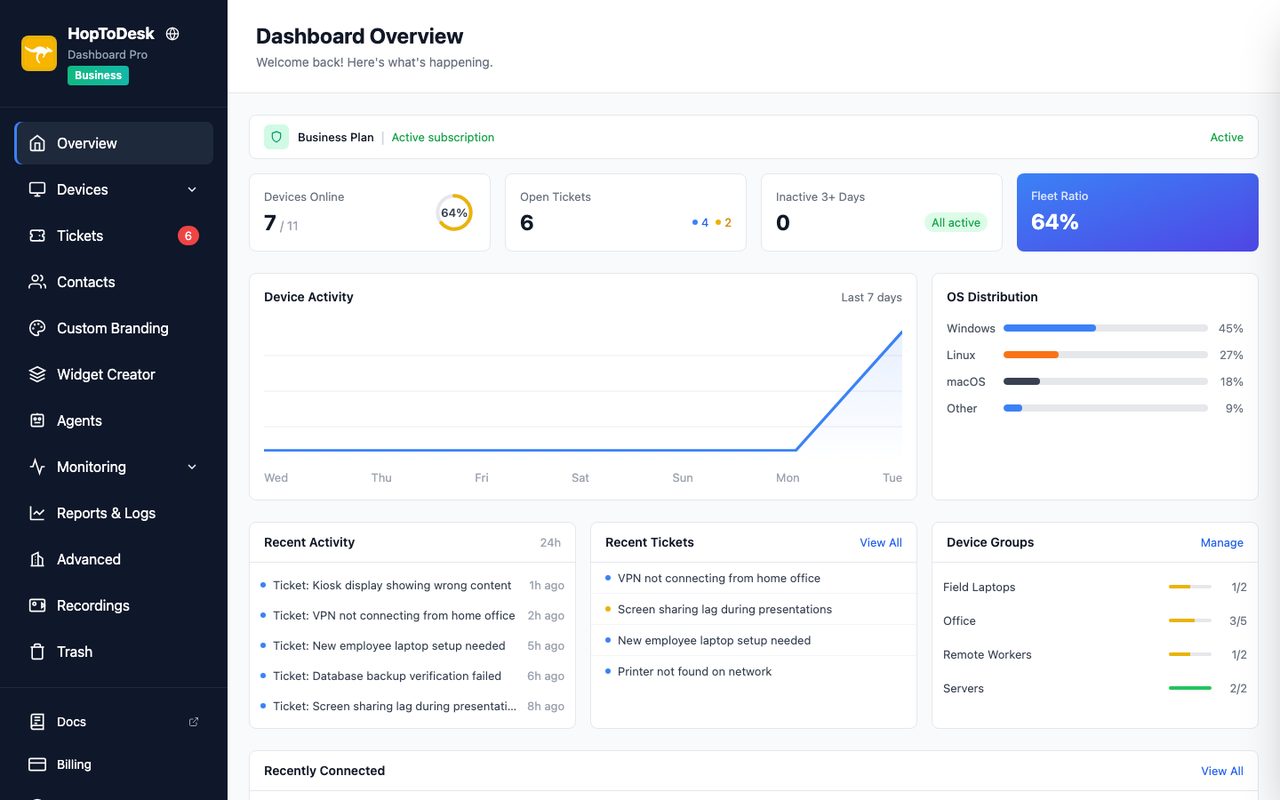Click the Inactive 3+ Days card
1280x800 pixels.
coord(882,213)
